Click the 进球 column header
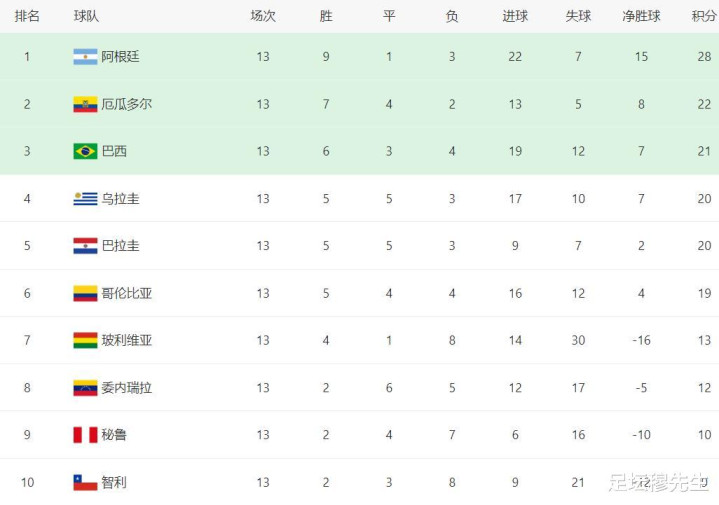 pyautogui.click(x=515, y=16)
